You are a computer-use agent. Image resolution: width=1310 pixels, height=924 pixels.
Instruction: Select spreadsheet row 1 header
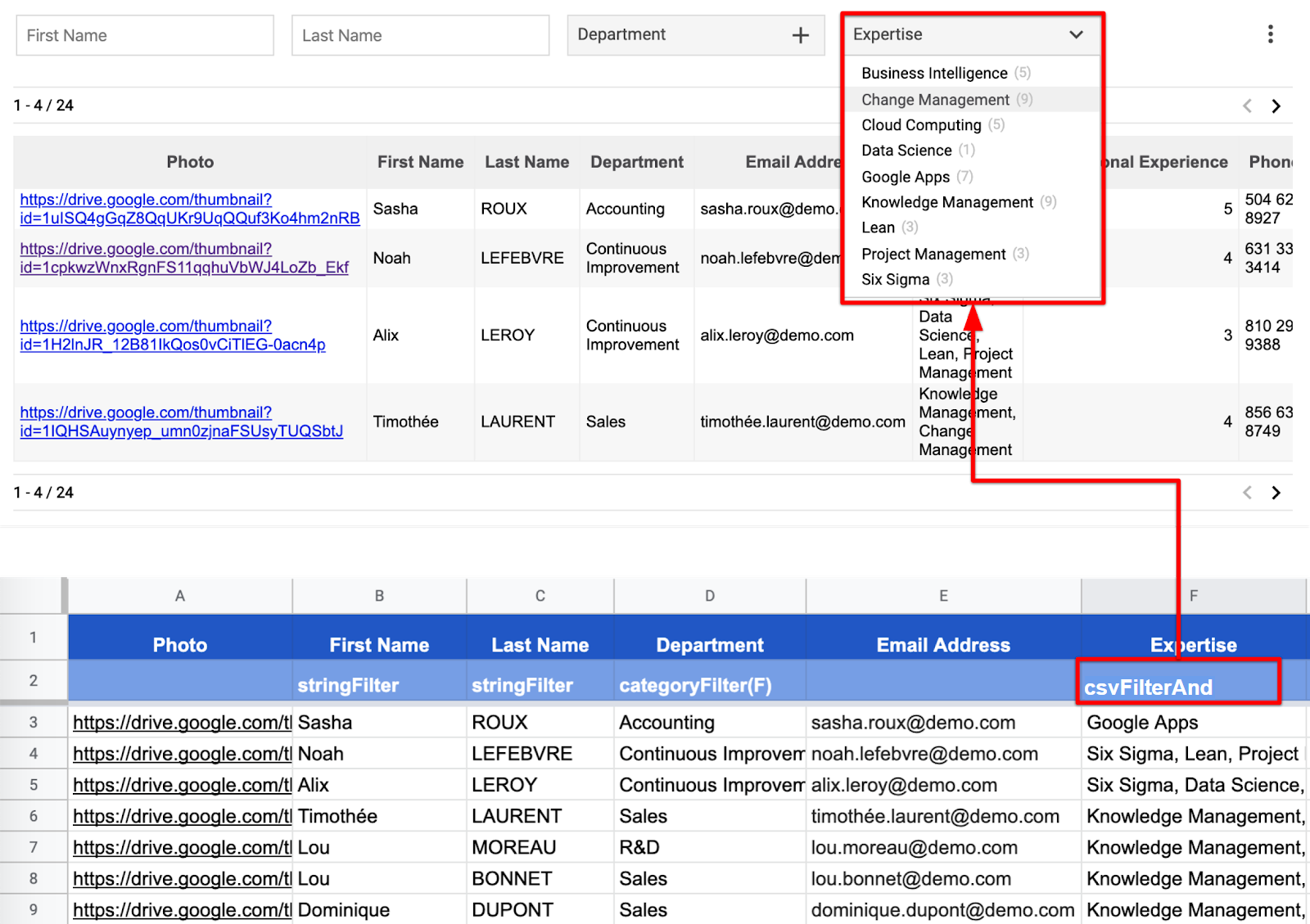(x=33, y=637)
